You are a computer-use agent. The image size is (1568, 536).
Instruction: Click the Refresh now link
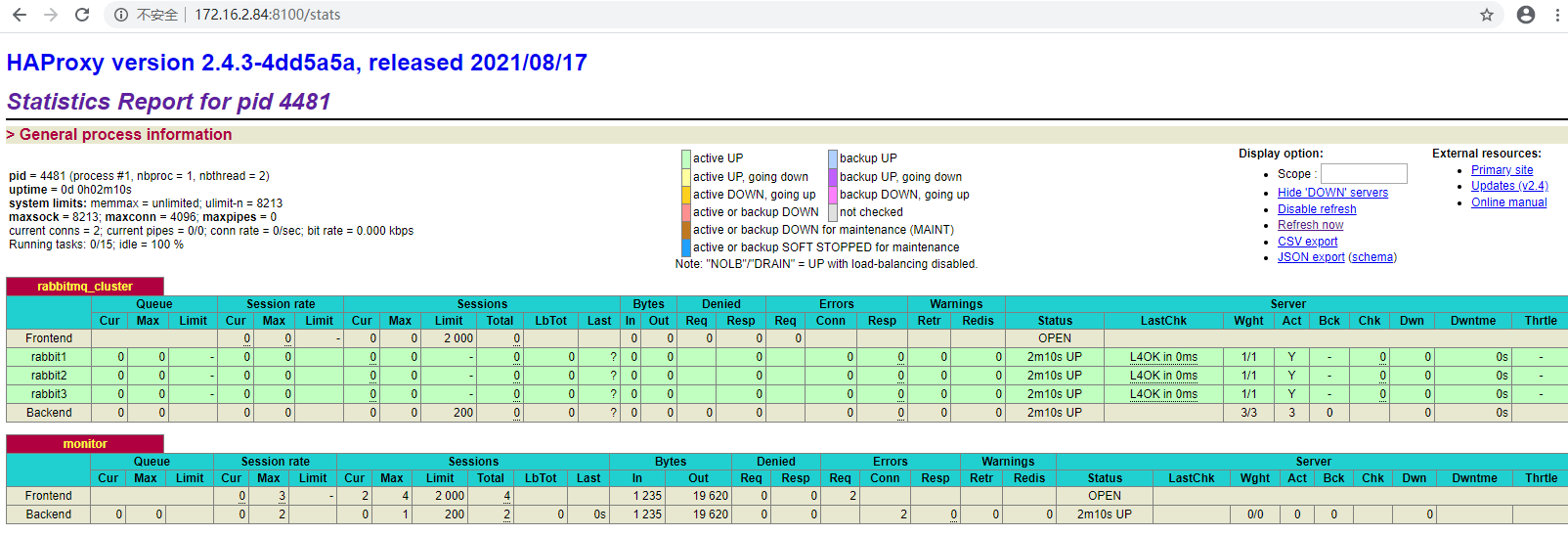(x=1310, y=225)
